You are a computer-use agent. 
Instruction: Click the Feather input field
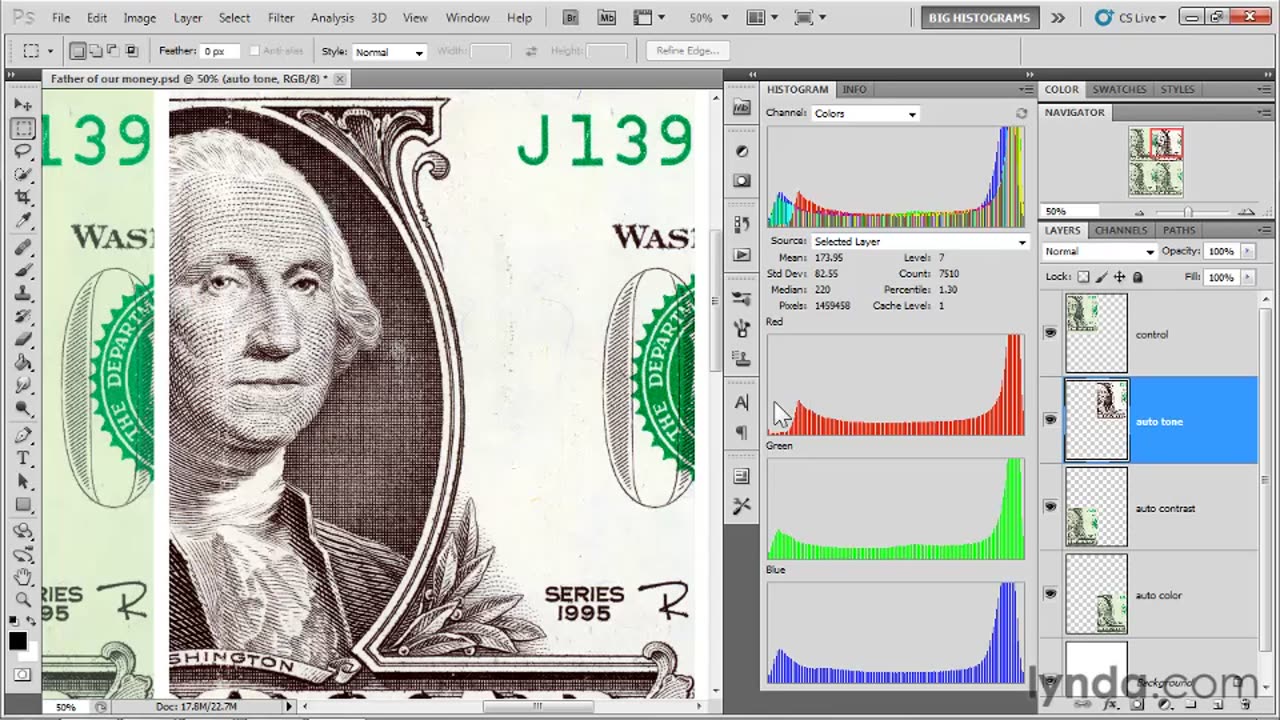click(x=220, y=51)
